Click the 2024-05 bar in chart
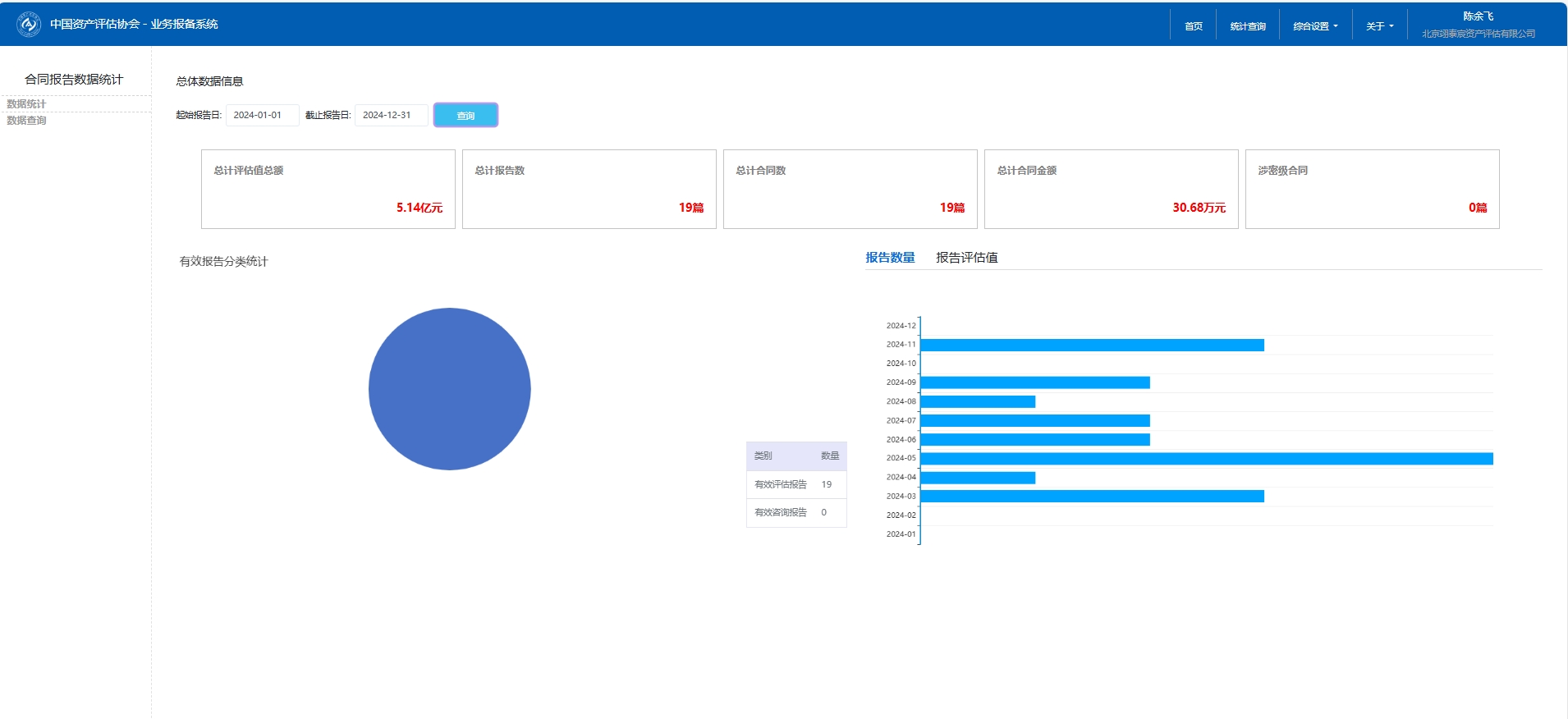 1206,459
